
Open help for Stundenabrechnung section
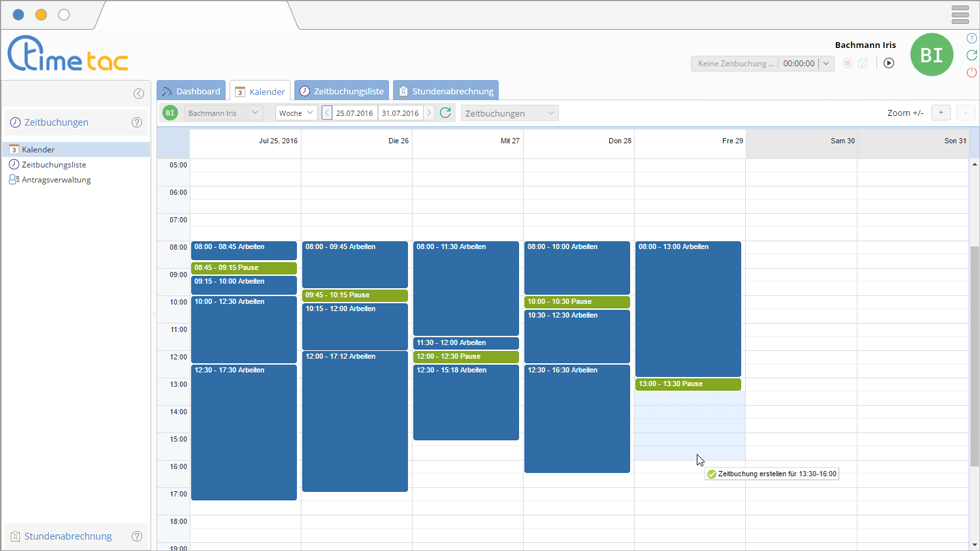click(x=137, y=536)
